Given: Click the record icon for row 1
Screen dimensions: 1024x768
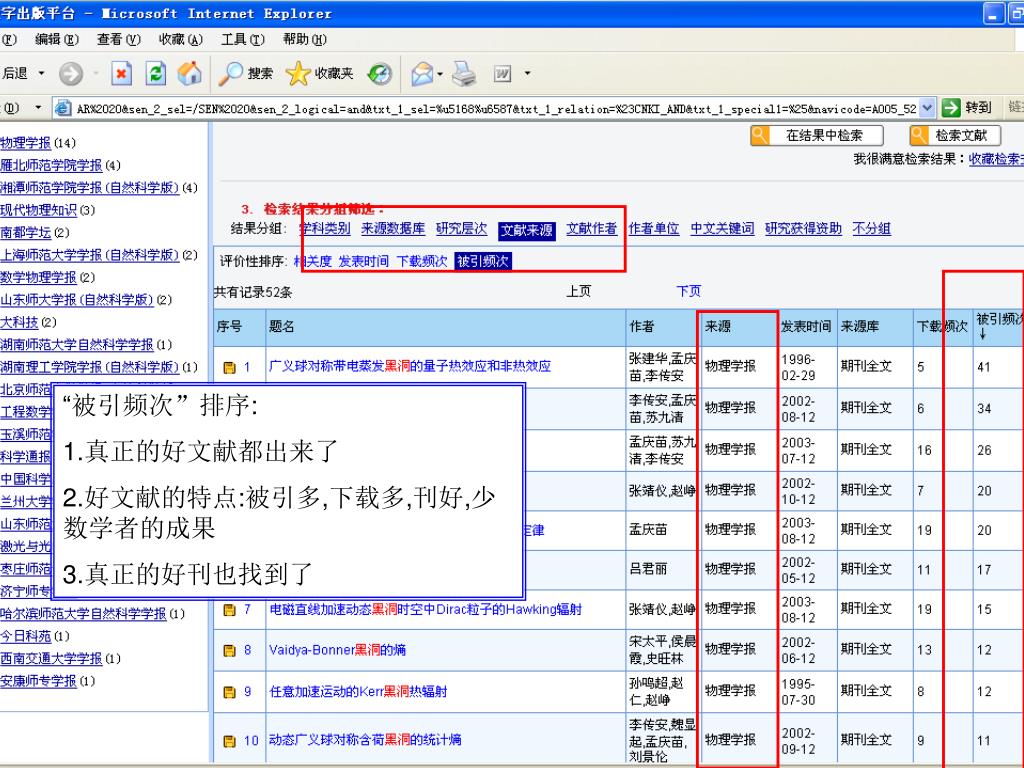Looking at the screenshot, I should [x=229, y=368].
